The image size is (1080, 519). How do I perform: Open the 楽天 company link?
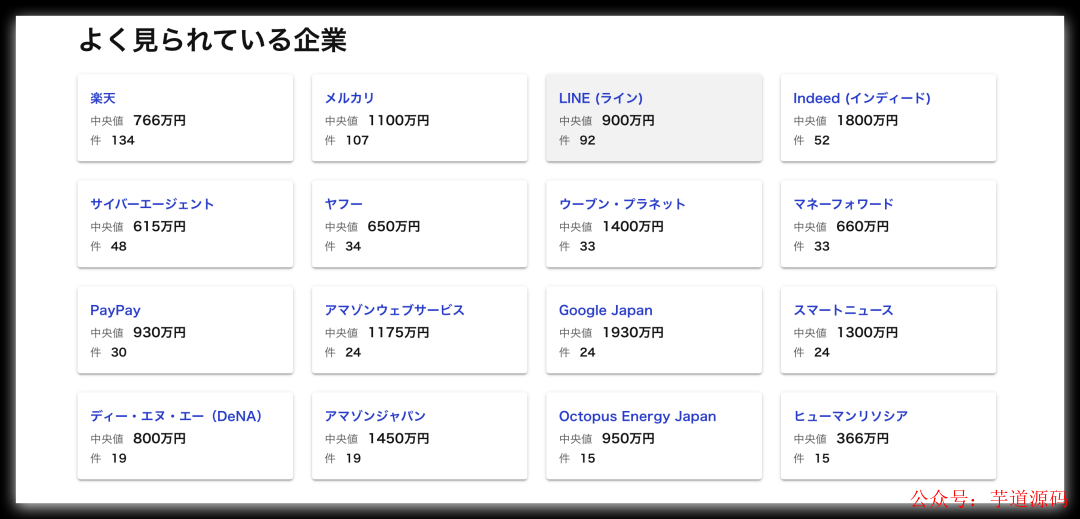(x=103, y=98)
